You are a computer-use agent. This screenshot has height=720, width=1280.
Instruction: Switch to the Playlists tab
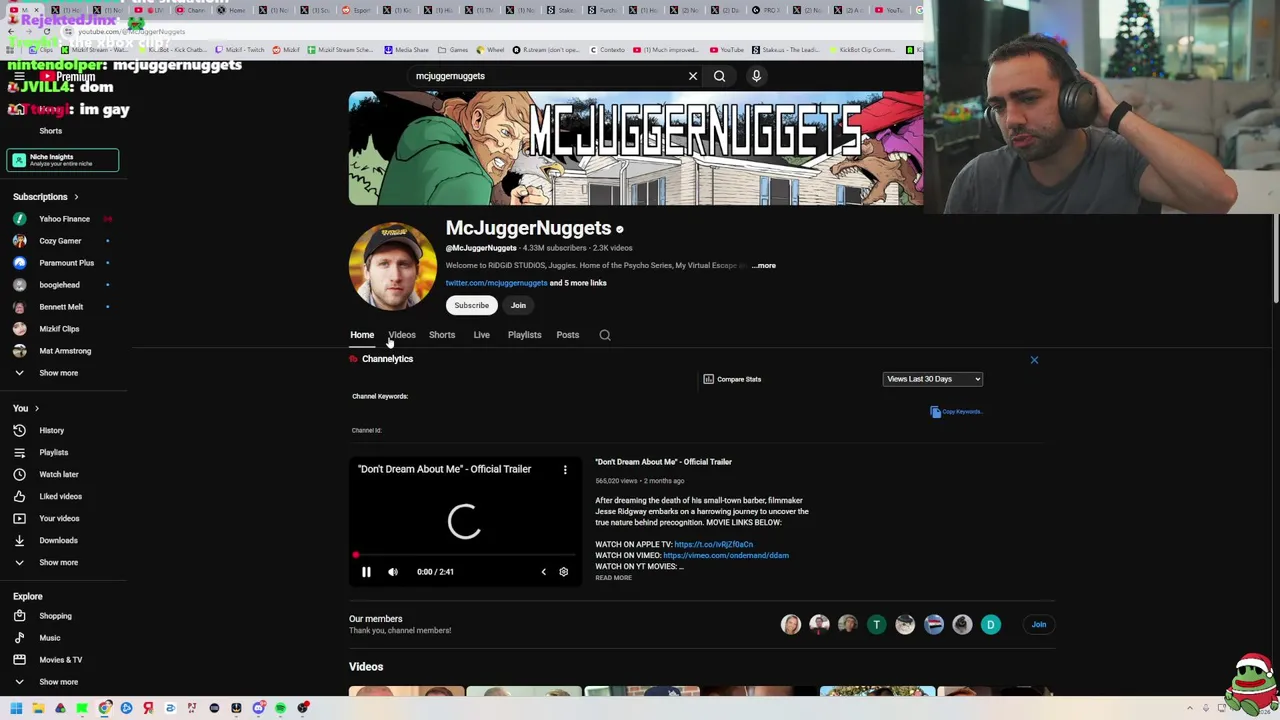pyautogui.click(x=524, y=335)
